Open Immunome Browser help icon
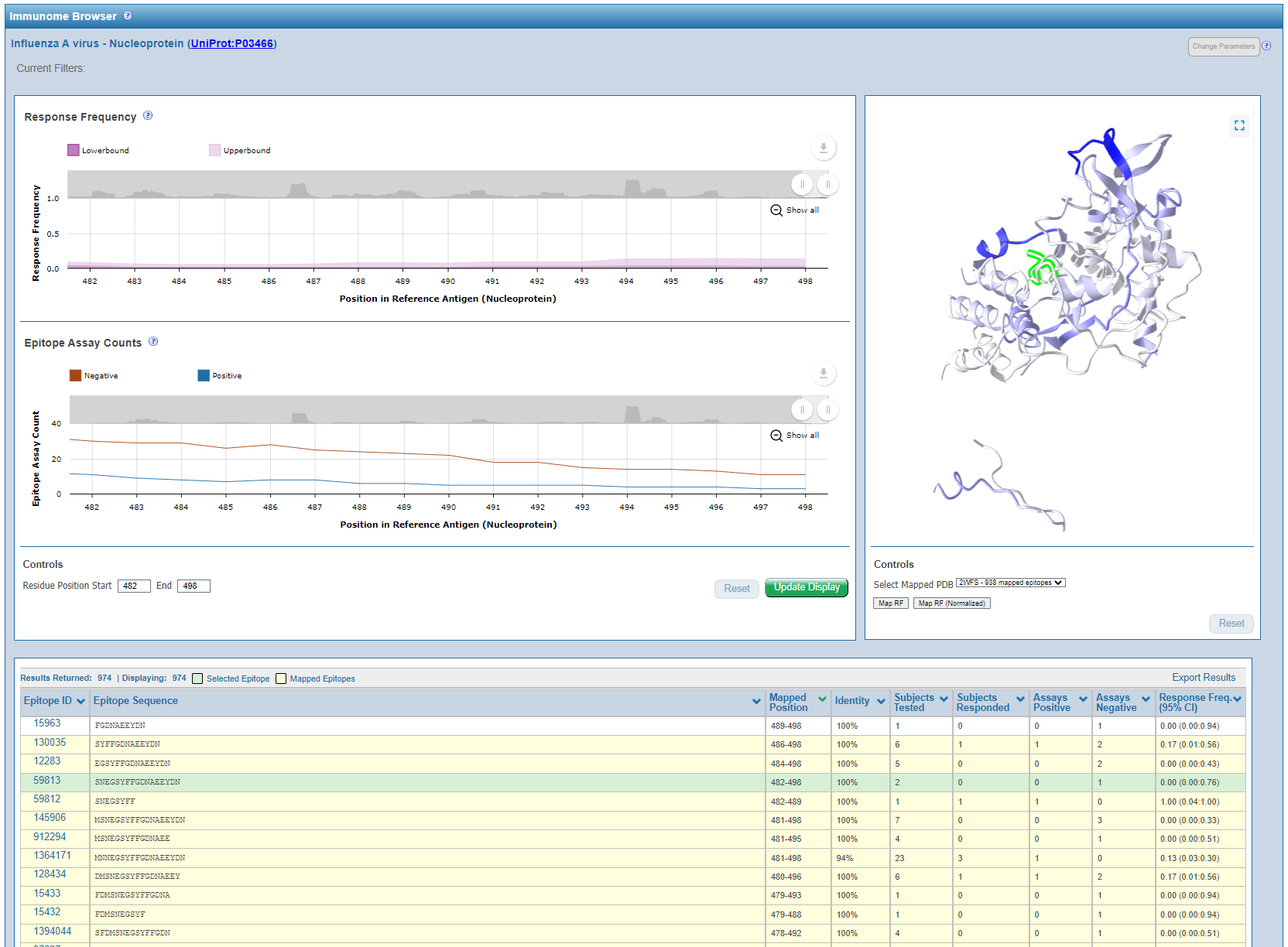1288x947 pixels. [x=128, y=15]
